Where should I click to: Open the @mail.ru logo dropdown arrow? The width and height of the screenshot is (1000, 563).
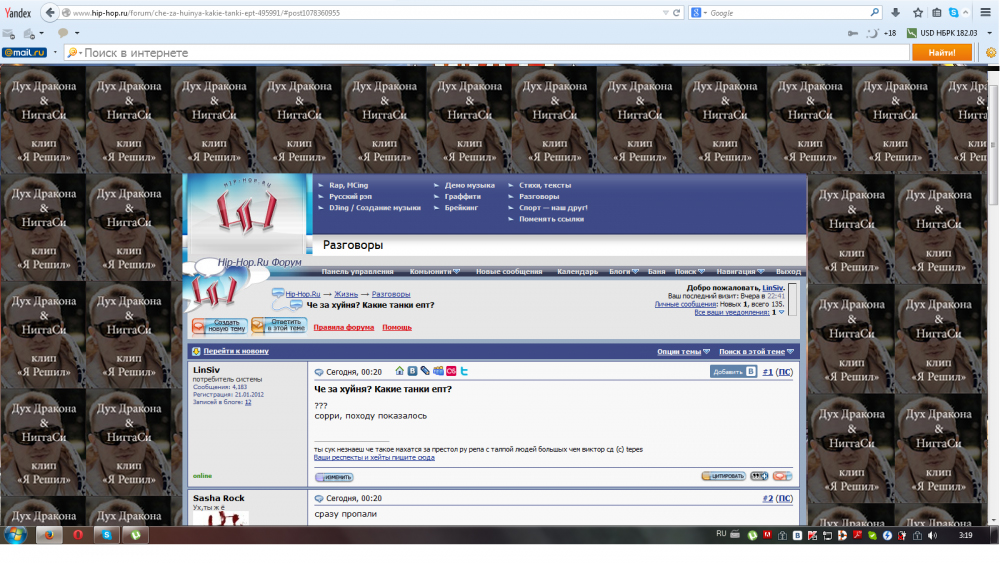pyautogui.click(x=55, y=53)
